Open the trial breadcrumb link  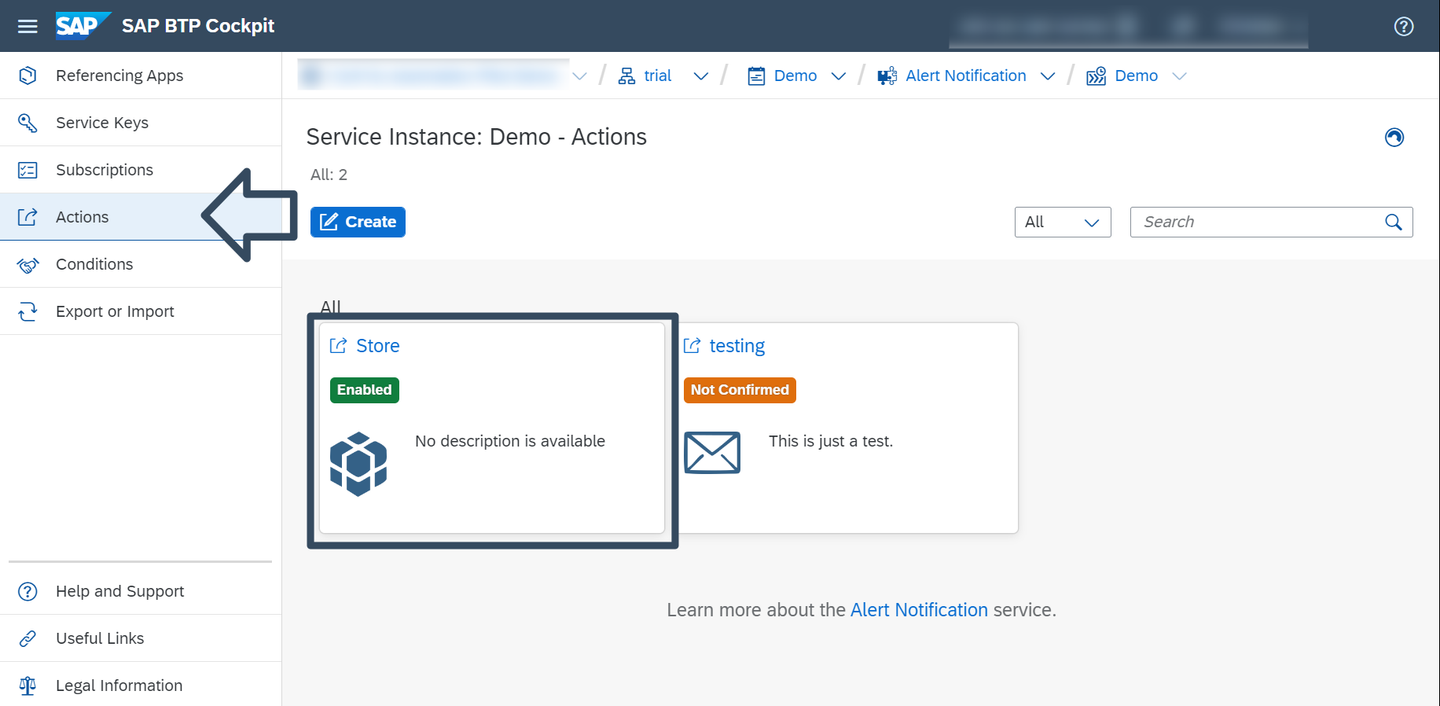click(x=658, y=76)
